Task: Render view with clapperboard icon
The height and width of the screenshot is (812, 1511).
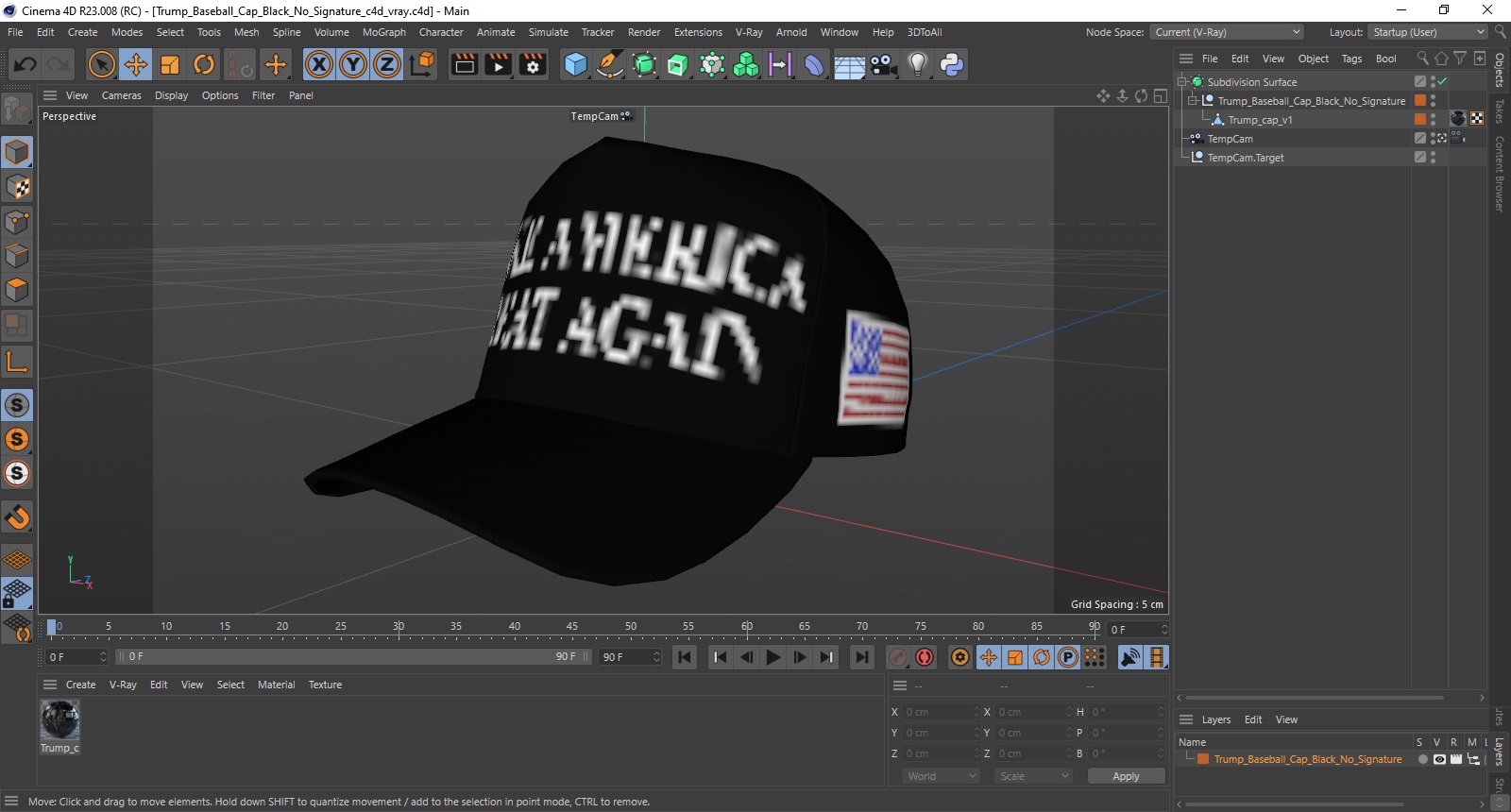Action: [464, 64]
